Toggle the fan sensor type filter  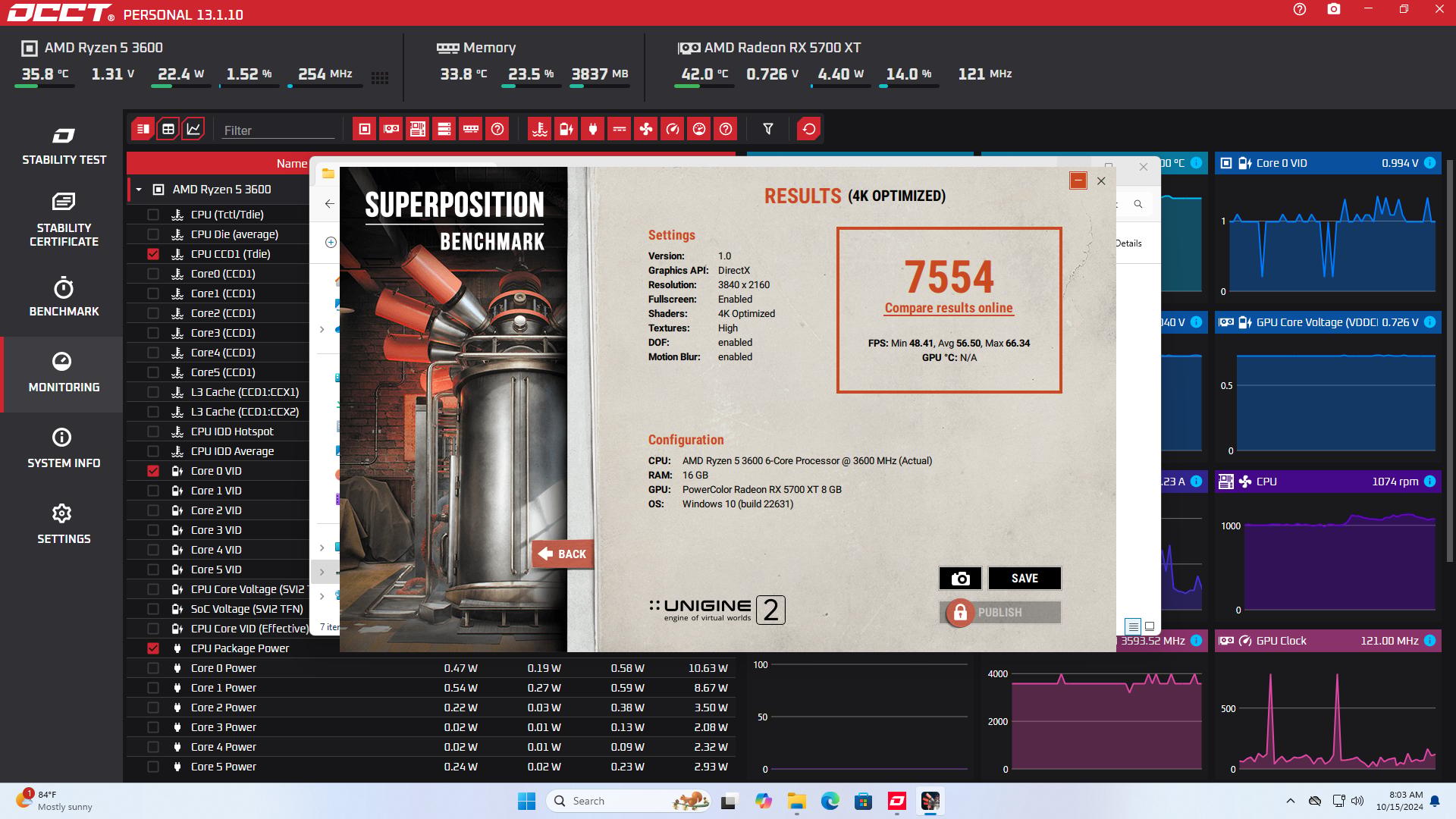click(x=646, y=129)
